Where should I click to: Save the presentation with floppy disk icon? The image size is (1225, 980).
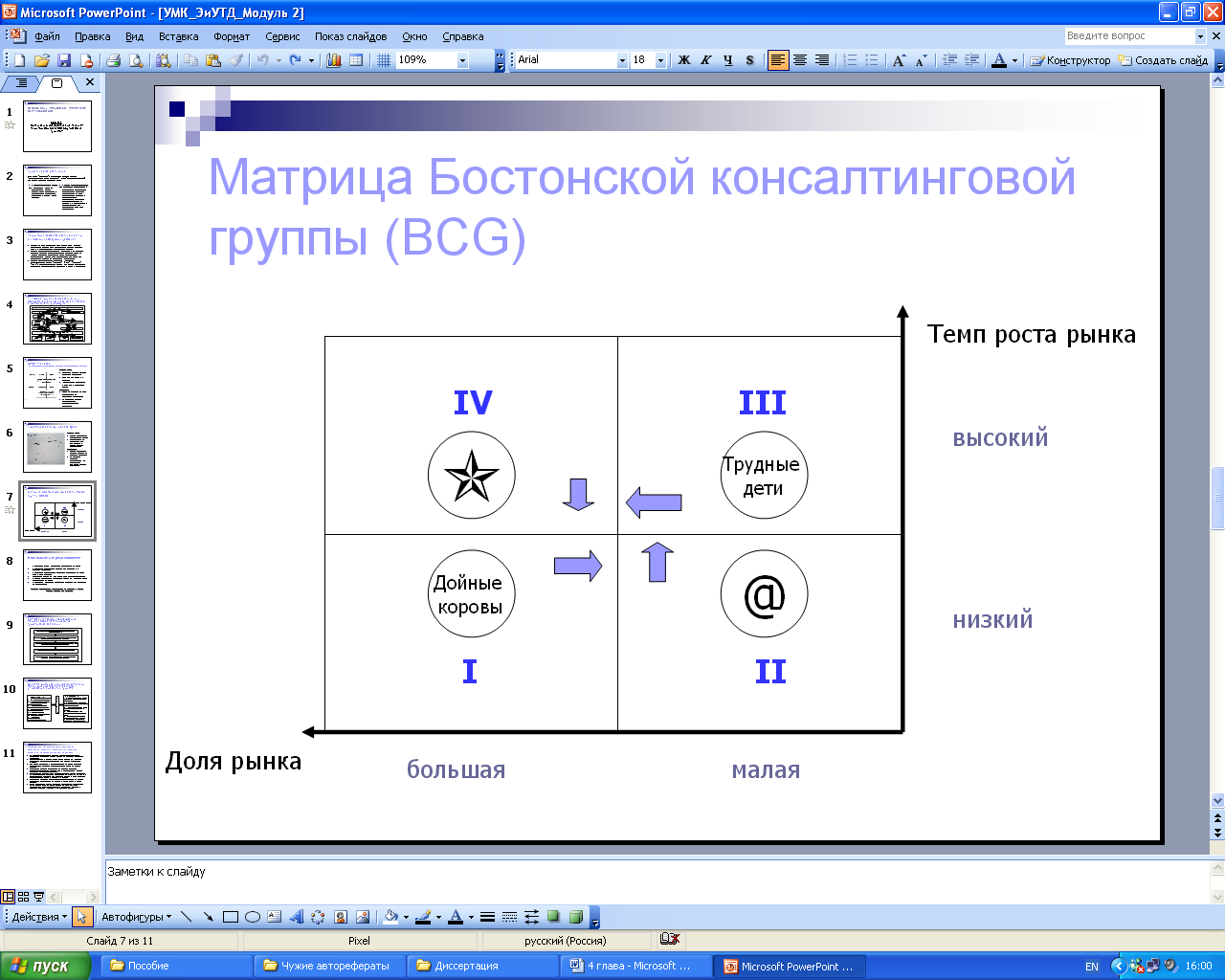pyautogui.click(x=64, y=60)
